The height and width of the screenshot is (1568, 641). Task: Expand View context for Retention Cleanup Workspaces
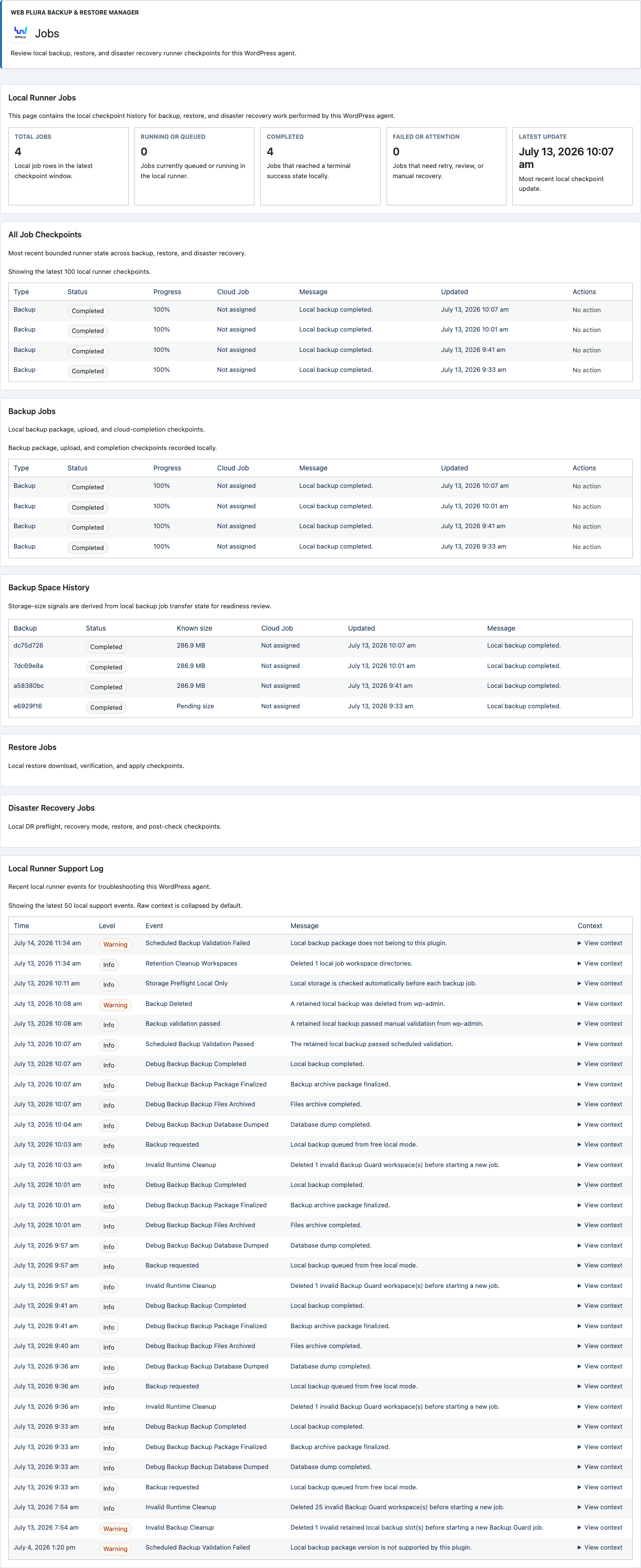click(x=600, y=963)
